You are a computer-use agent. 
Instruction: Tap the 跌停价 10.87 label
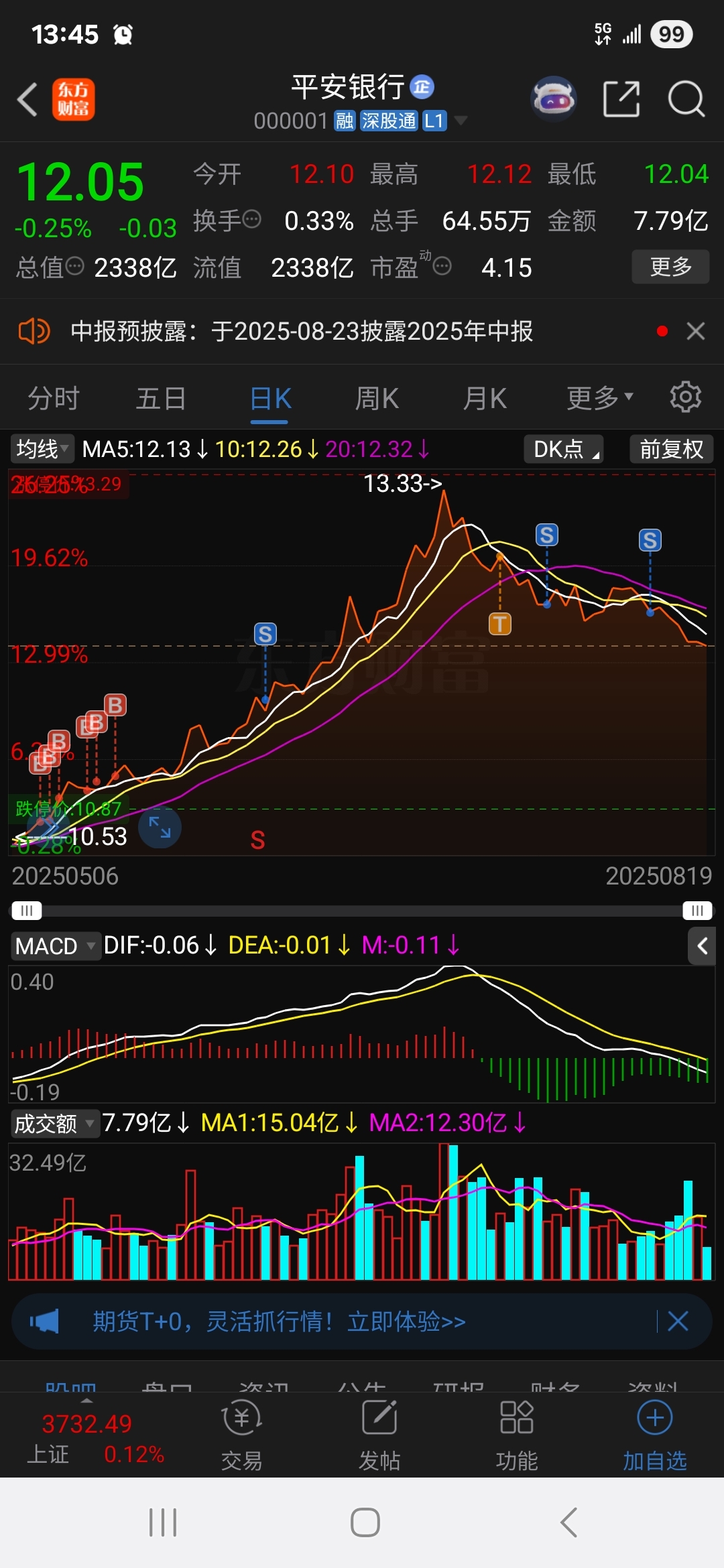[68, 808]
